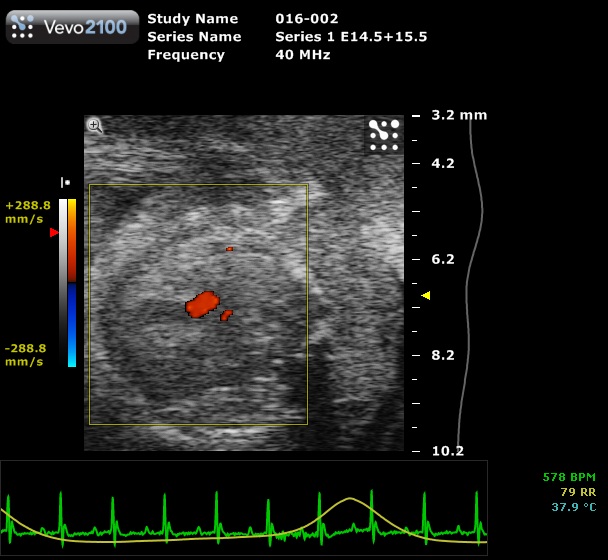Screen dimensions: 608x560
Task: Click the red arrow on grayscale bar
Action: point(54,233)
